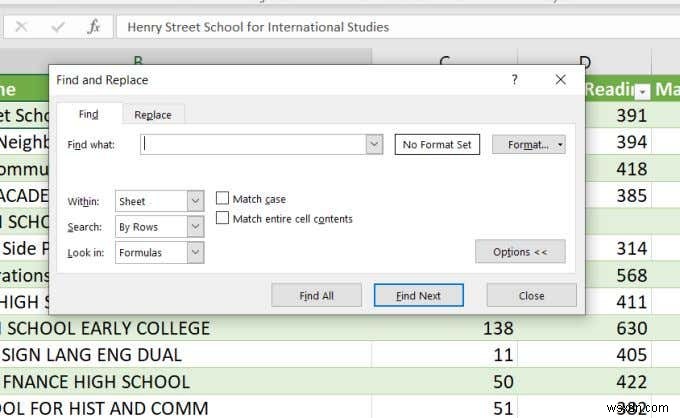Collapse options with Options << button
The height and width of the screenshot is (418, 680).
click(520, 251)
